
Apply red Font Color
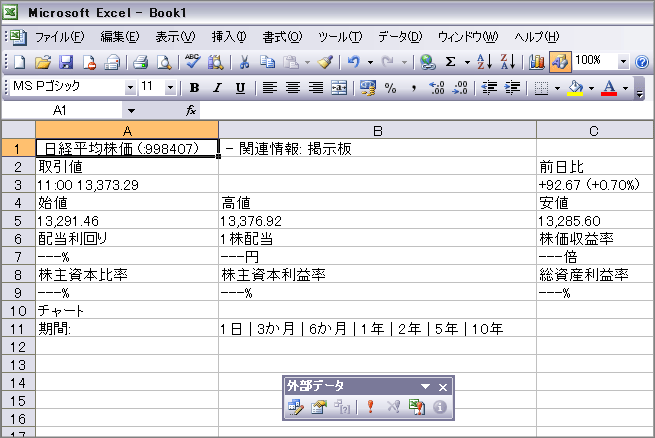609,88
